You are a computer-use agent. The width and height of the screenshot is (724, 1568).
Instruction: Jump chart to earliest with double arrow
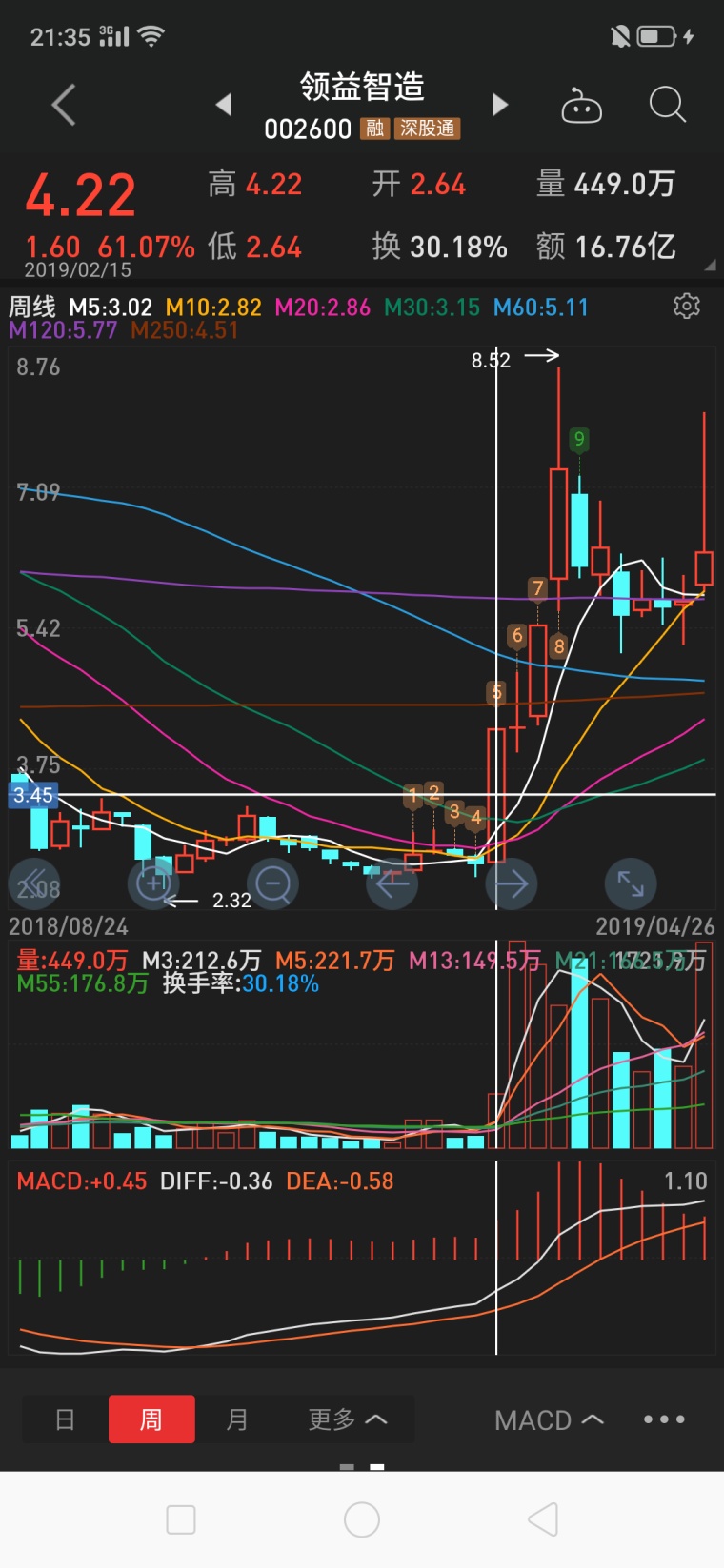34,883
